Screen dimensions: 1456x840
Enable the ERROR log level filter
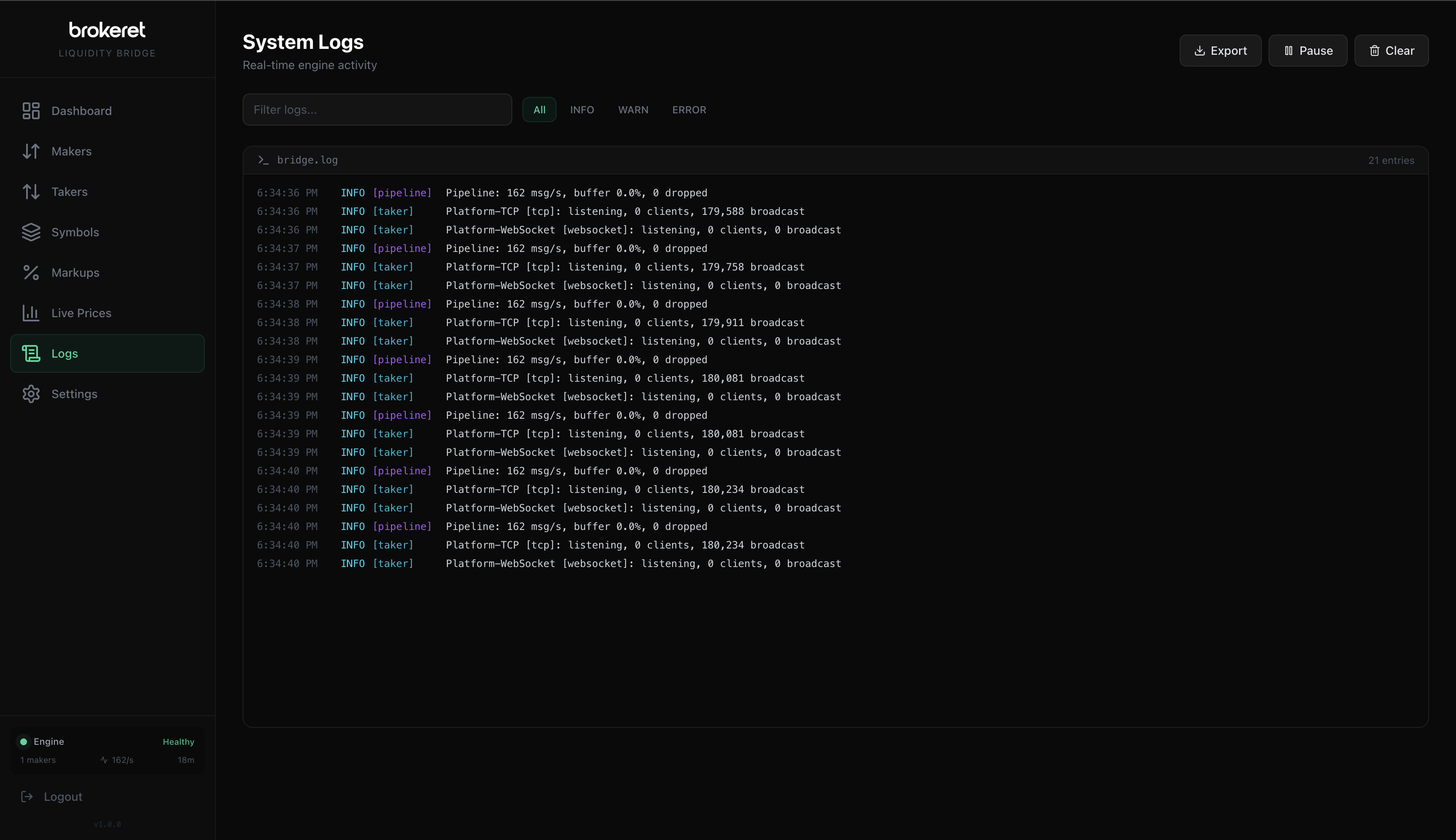coord(689,110)
